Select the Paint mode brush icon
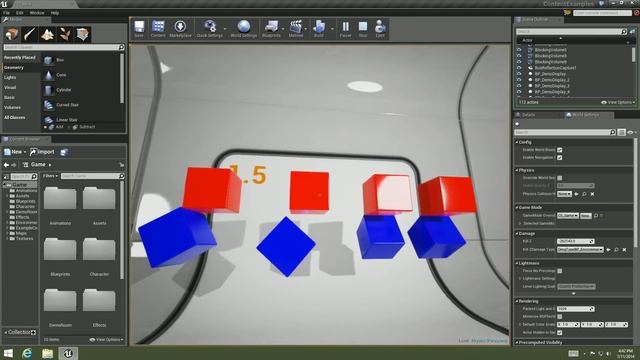The width and height of the screenshot is (640, 360). [29, 34]
